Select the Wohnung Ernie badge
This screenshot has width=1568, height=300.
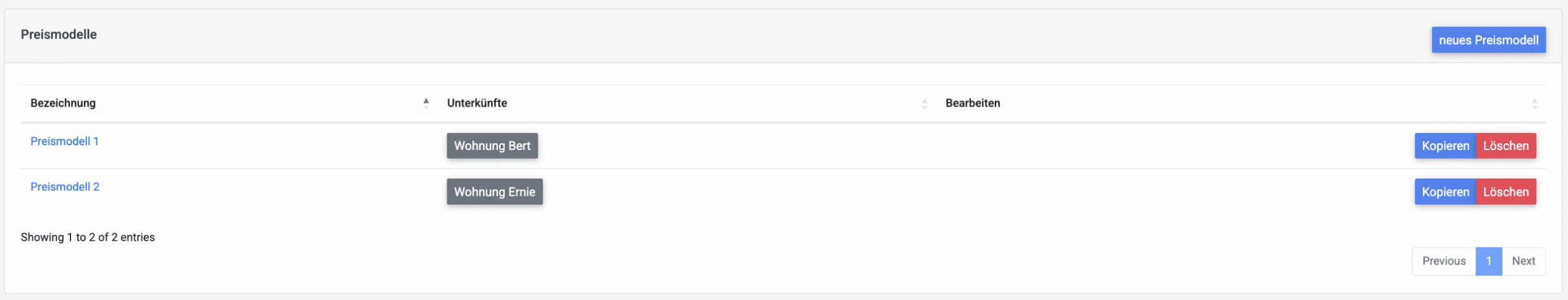click(494, 192)
